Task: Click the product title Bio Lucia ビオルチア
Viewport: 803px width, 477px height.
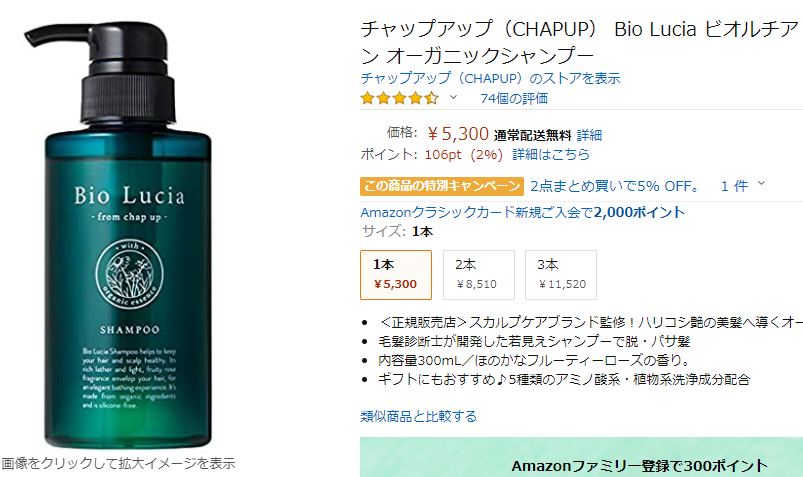Action: tap(581, 42)
